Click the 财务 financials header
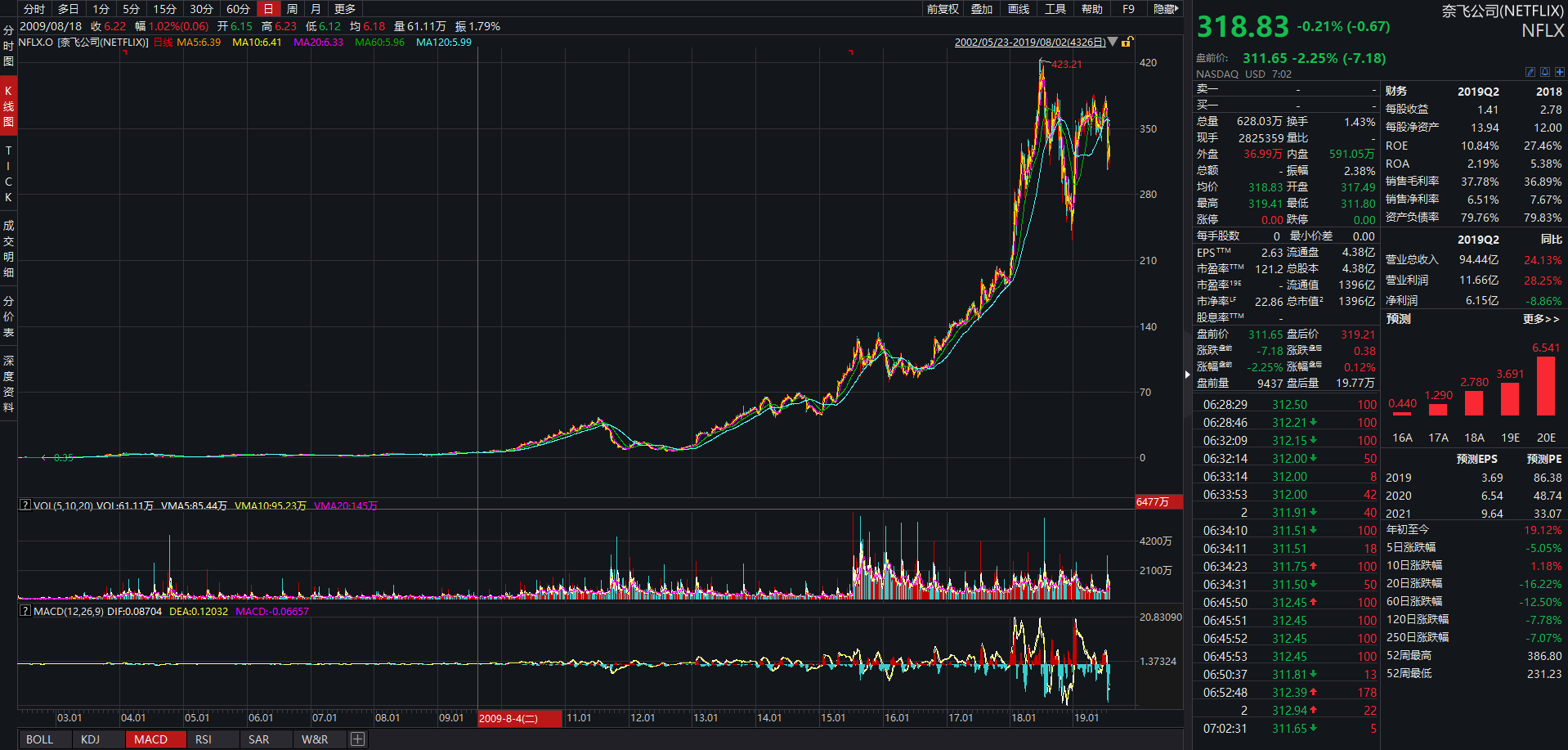The width and height of the screenshot is (1568, 750). pyautogui.click(x=1396, y=91)
